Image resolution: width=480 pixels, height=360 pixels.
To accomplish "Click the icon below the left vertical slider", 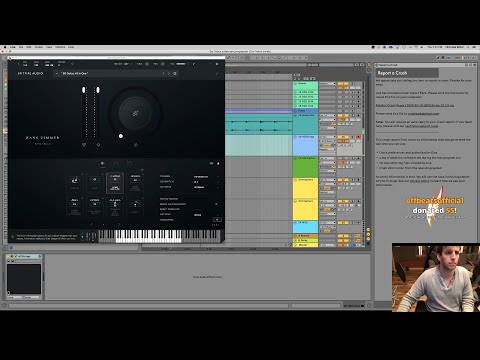I will (84, 145).
